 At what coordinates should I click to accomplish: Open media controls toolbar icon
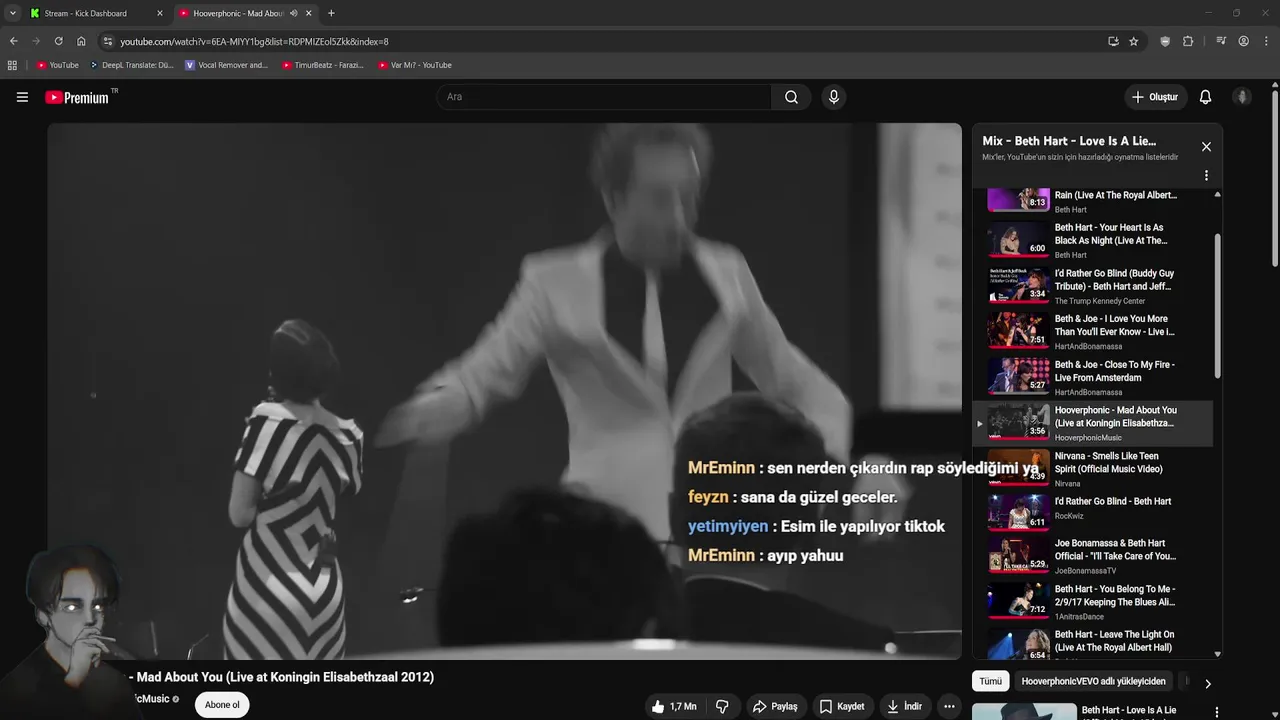click(1221, 41)
